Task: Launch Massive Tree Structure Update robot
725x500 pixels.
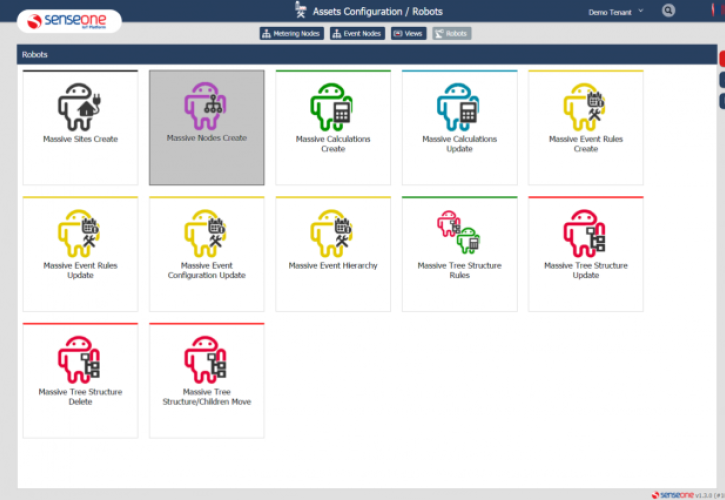Action: (585, 254)
